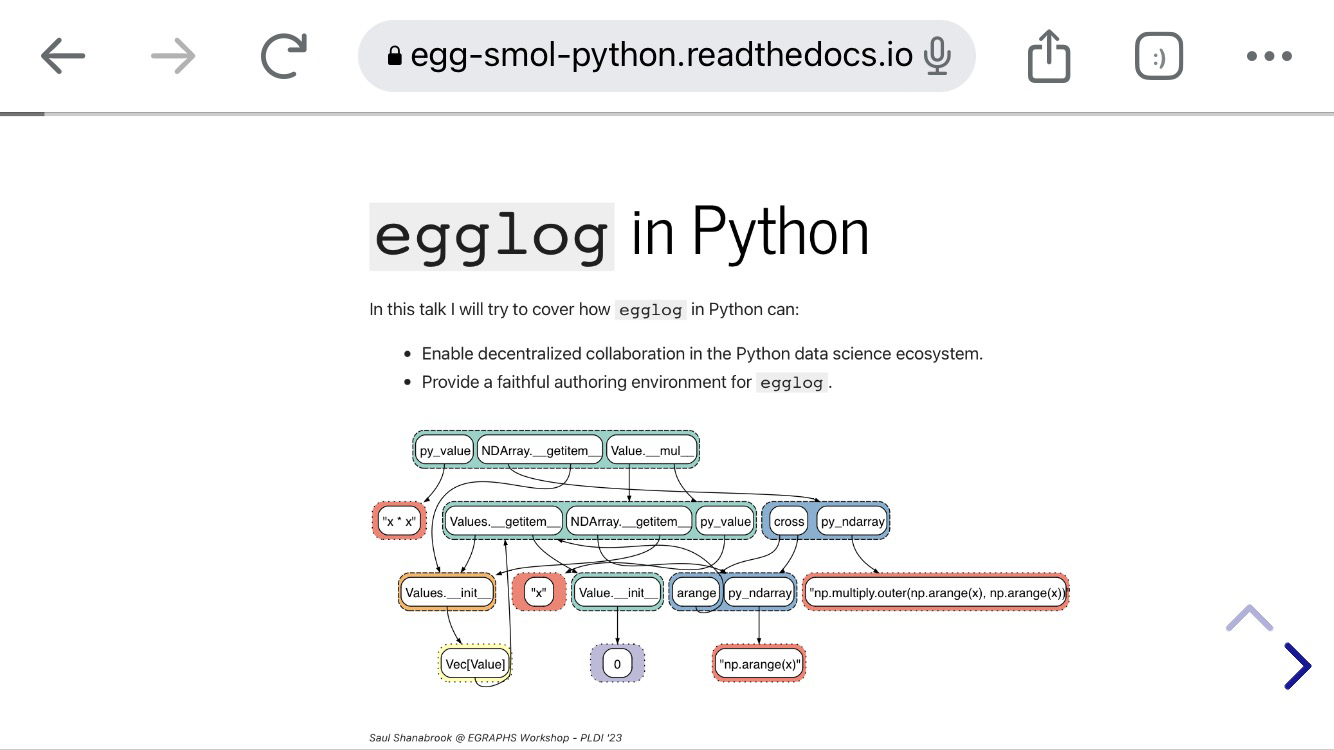Select the Vec[Value] node in diagram
The width and height of the screenshot is (1334, 750).
475,664
